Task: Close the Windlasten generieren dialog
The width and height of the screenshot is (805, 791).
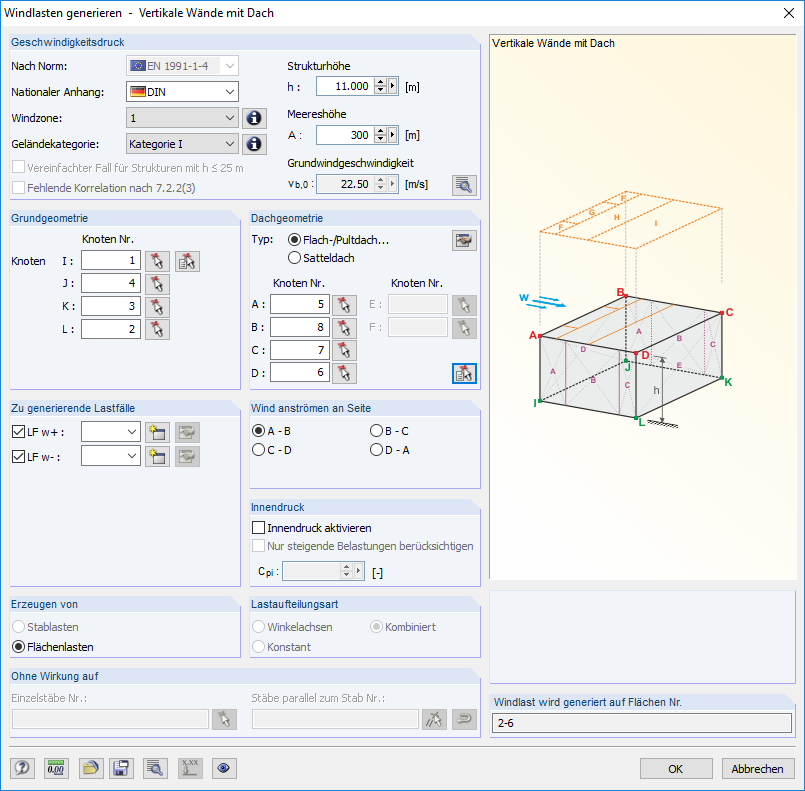Action: pyautogui.click(x=789, y=13)
